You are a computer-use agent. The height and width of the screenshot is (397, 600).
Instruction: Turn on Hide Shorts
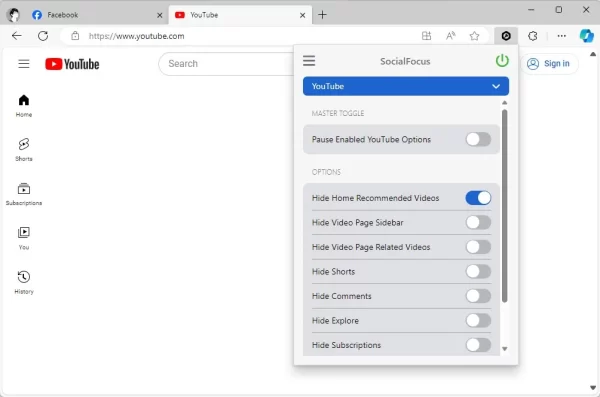pos(478,271)
